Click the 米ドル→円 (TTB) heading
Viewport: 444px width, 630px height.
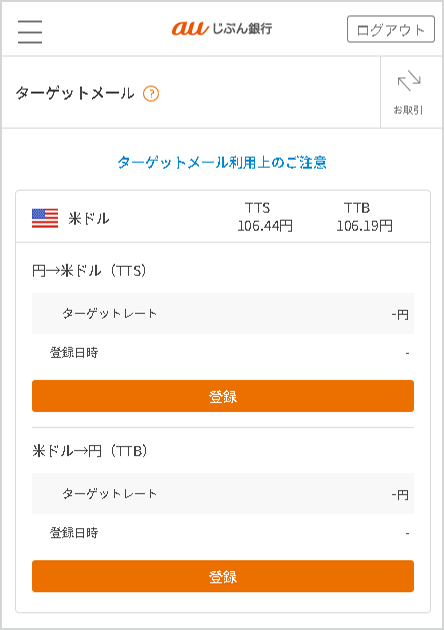89,451
